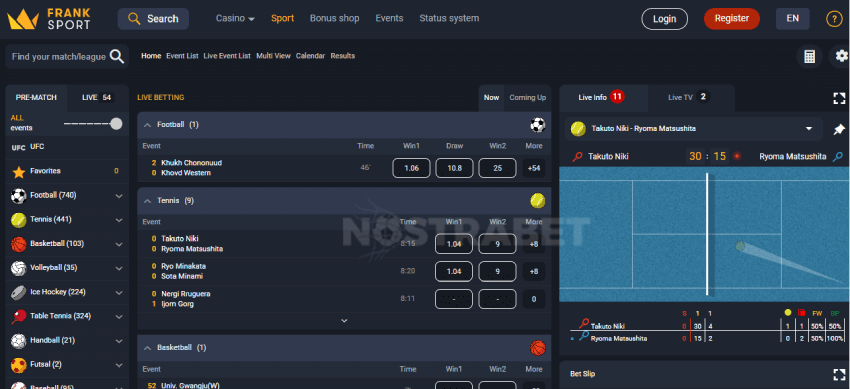Image resolution: width=850 pixels, height=389 pixels.
Task: Open the Bonus shop page
Action: coord(334,18)
